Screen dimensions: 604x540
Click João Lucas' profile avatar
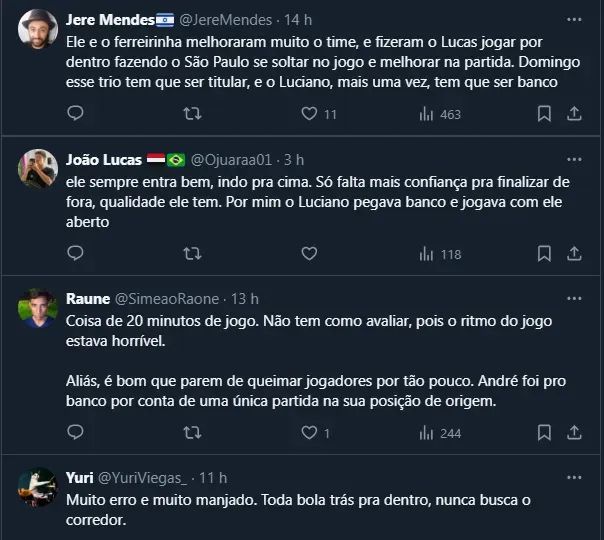[x=37, y=168]
